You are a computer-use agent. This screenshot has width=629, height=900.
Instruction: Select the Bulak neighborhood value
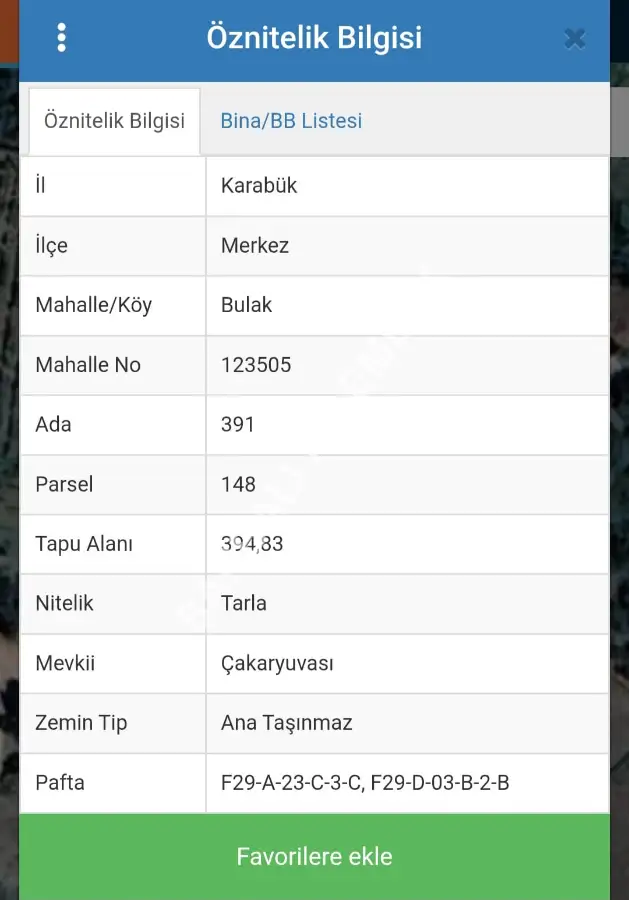click(x=246, y=305)
